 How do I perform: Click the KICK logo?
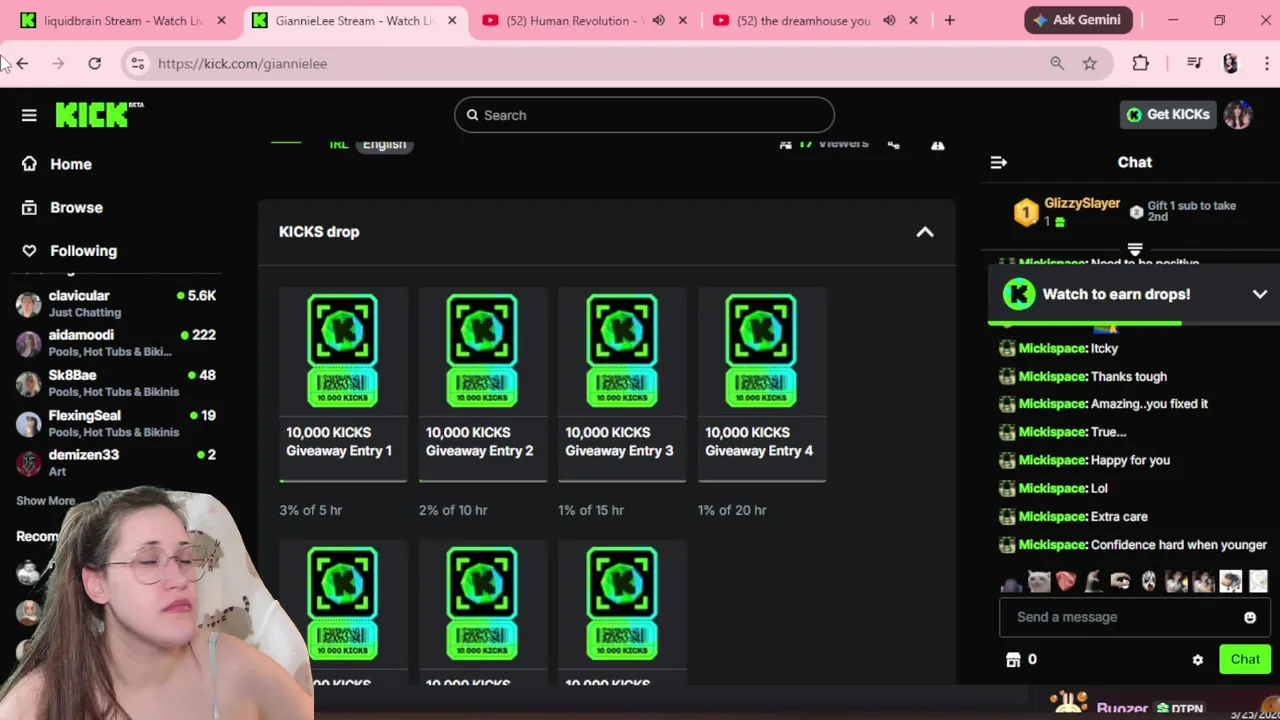point(98,114)
